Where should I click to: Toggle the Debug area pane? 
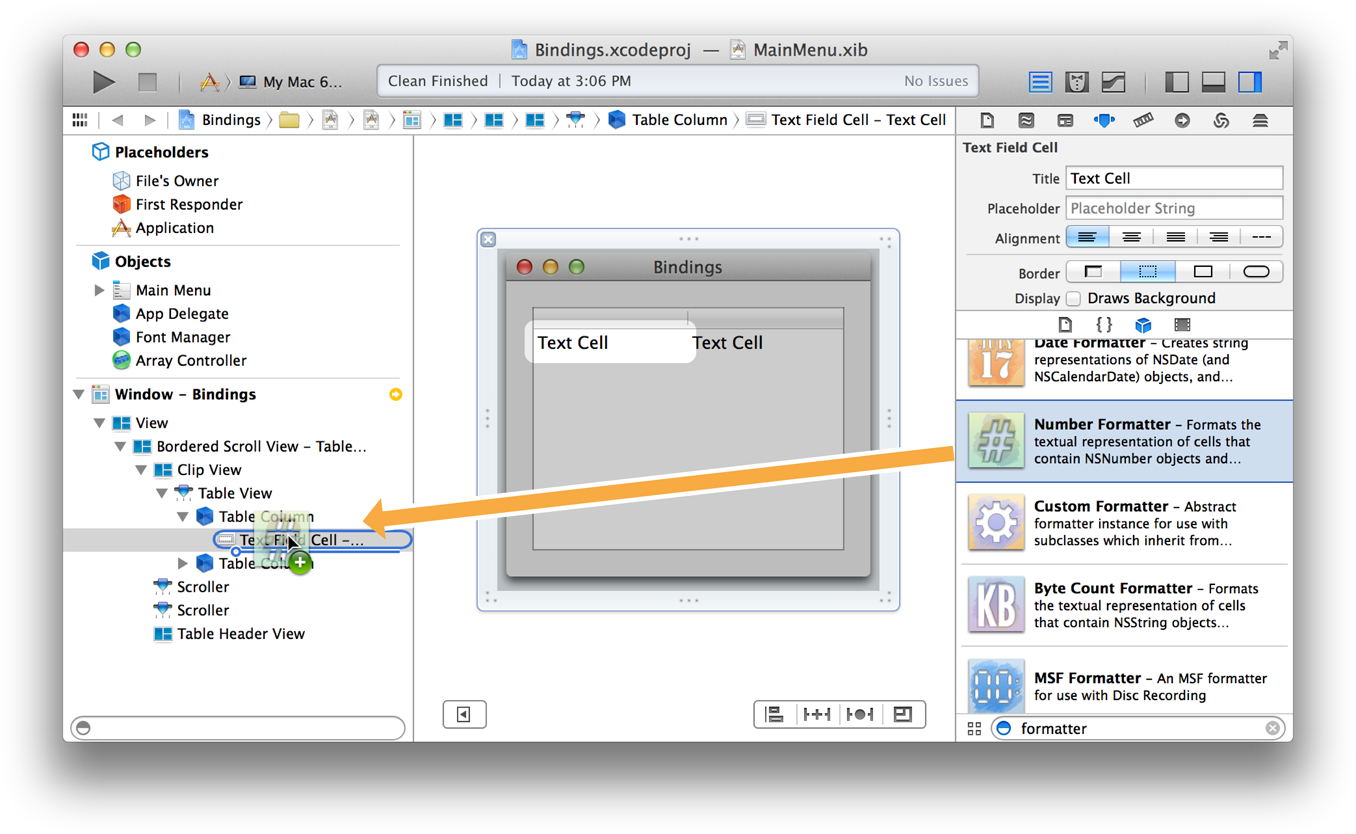[x=1213, y=82]
